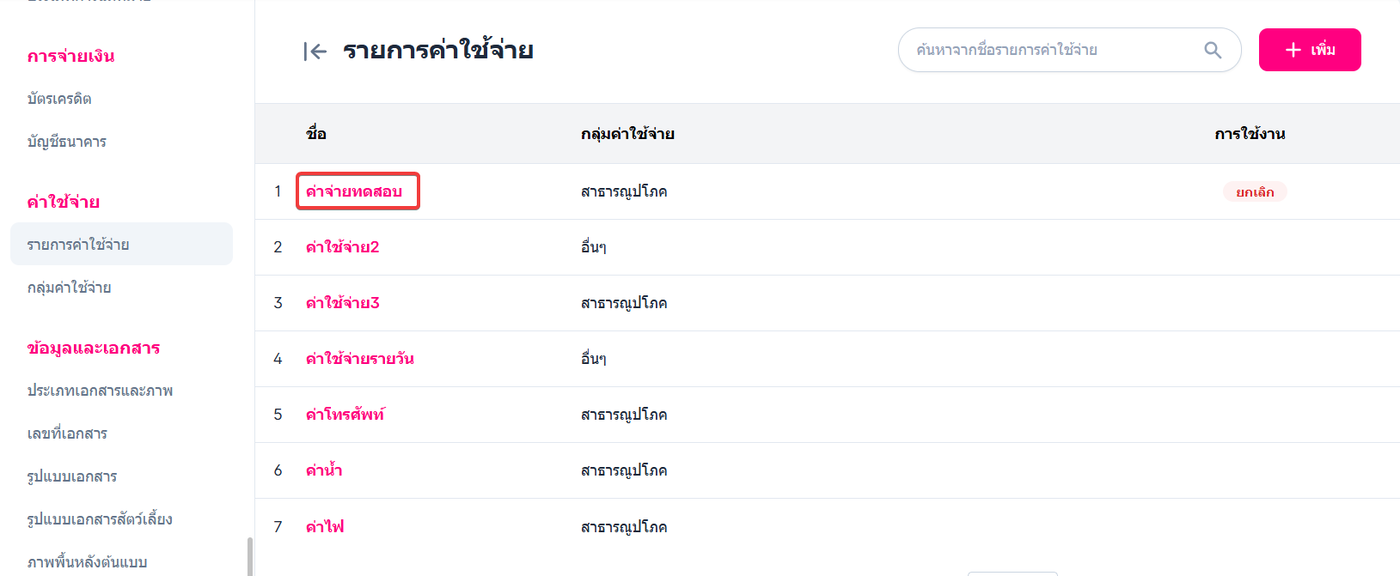Viewport: 1400px width, 576px height.
Task: Open เลขที่เอกสาร in sidebar
Action: tap(67, 434)
